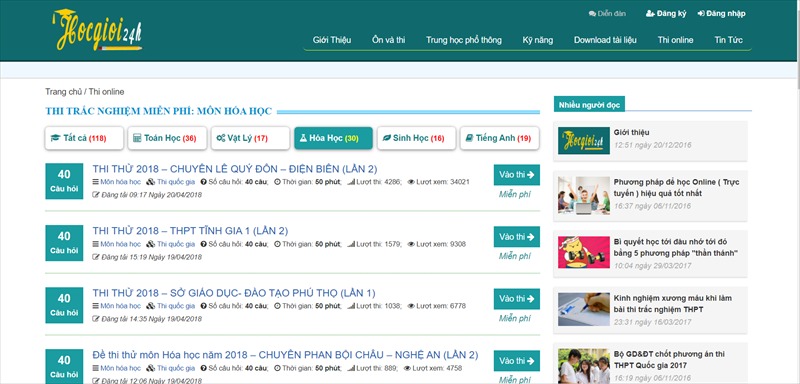The width and height of the screenshot is (800, 384).
Task: Open Giới thiệu sidebar article
Action: pyautogui.click(x=631, y=133)
